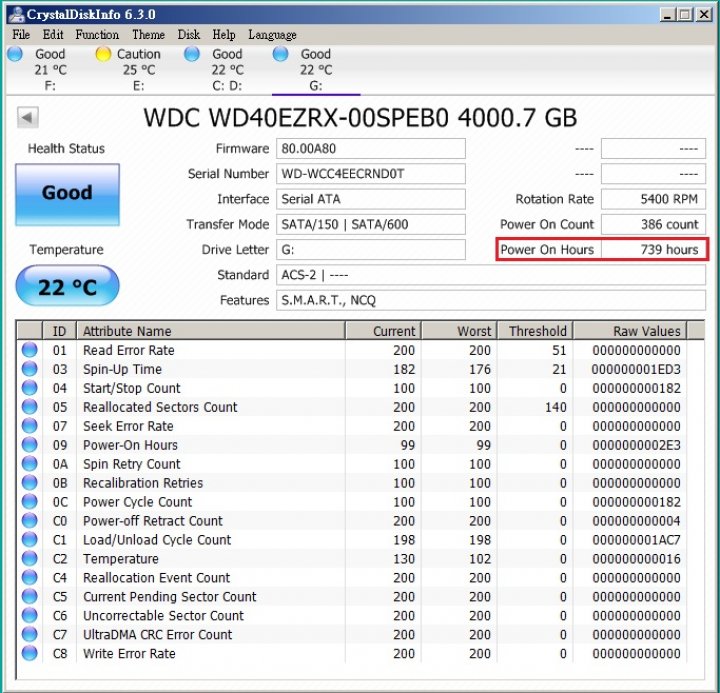Click the CrystalDiskInfo title bar app icon
This screenshot has height=693, width=720.
tap(16, 14)
